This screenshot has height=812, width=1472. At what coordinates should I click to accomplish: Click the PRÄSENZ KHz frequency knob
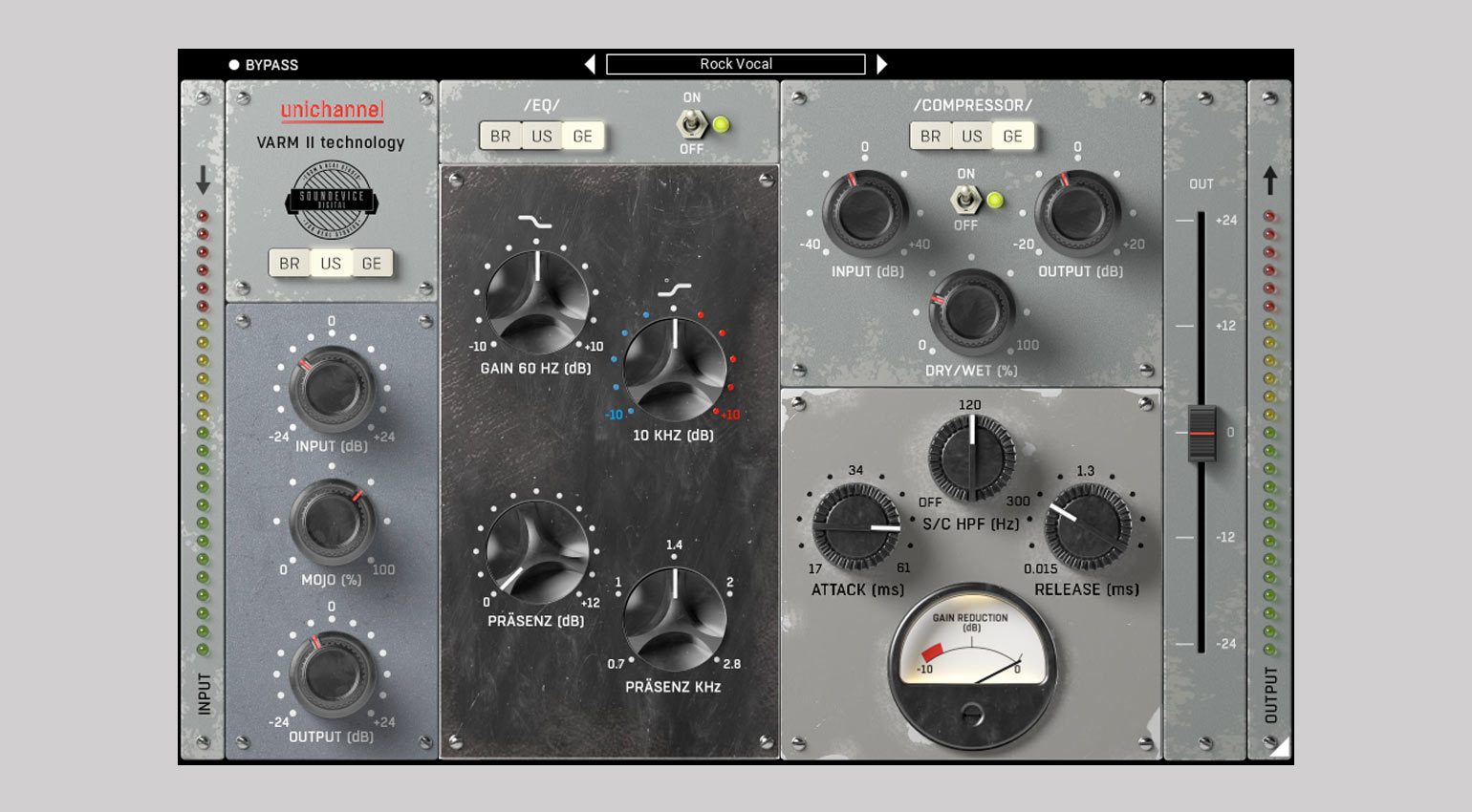675,618
